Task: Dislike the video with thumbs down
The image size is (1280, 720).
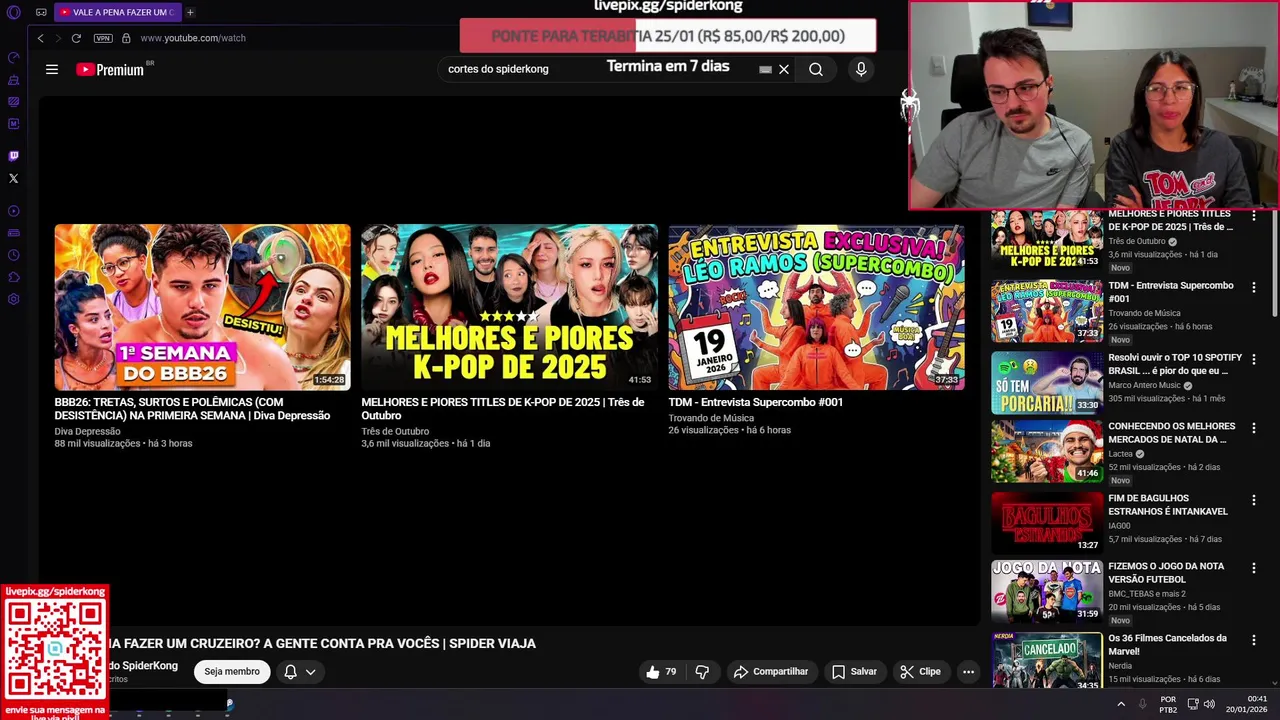Action: tap(702, 672)
